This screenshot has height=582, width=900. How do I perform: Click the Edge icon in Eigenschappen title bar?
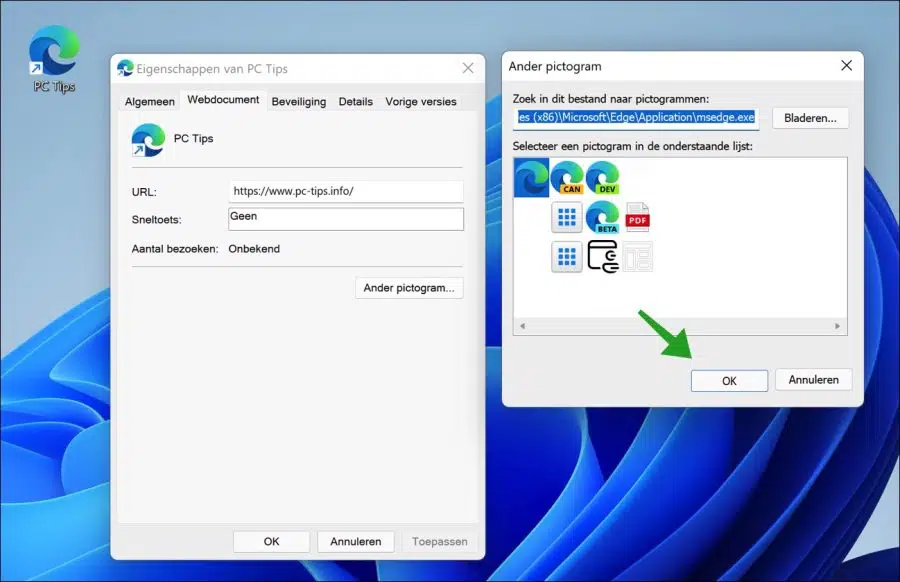point(125,68)
